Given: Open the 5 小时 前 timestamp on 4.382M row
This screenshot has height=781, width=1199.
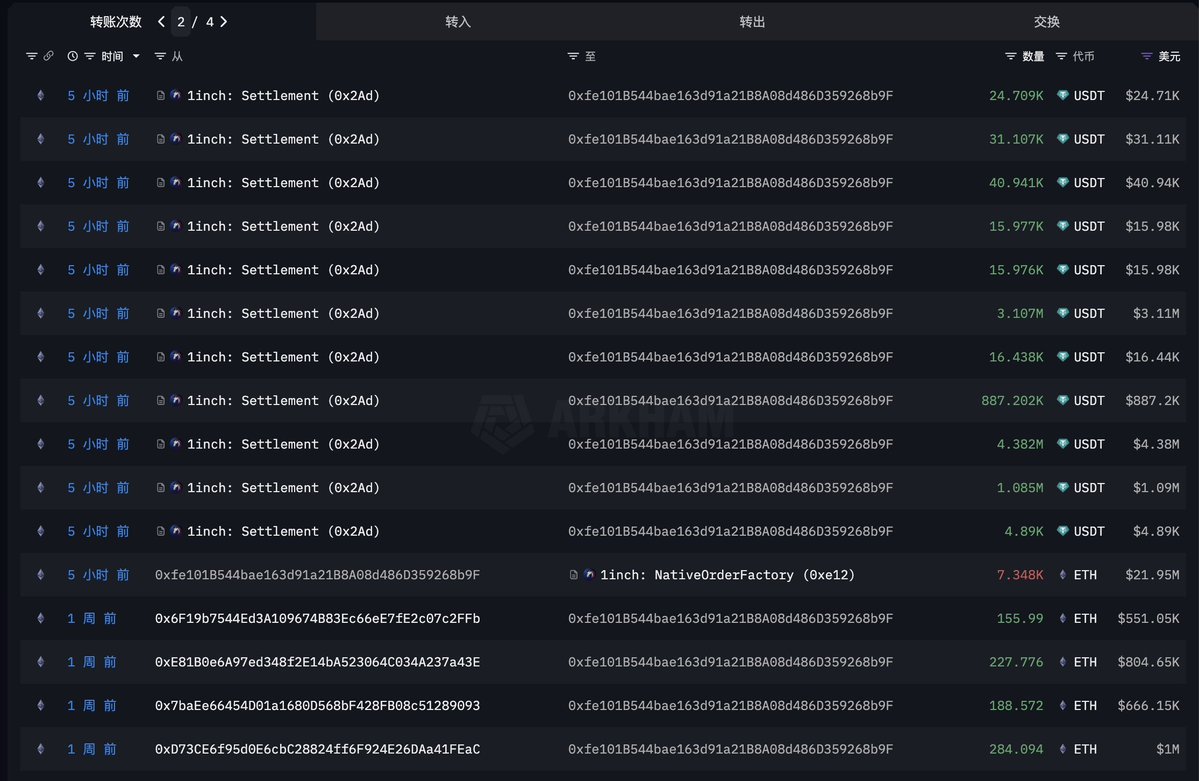Looking at the screenshot, I should tap(98, 444).
